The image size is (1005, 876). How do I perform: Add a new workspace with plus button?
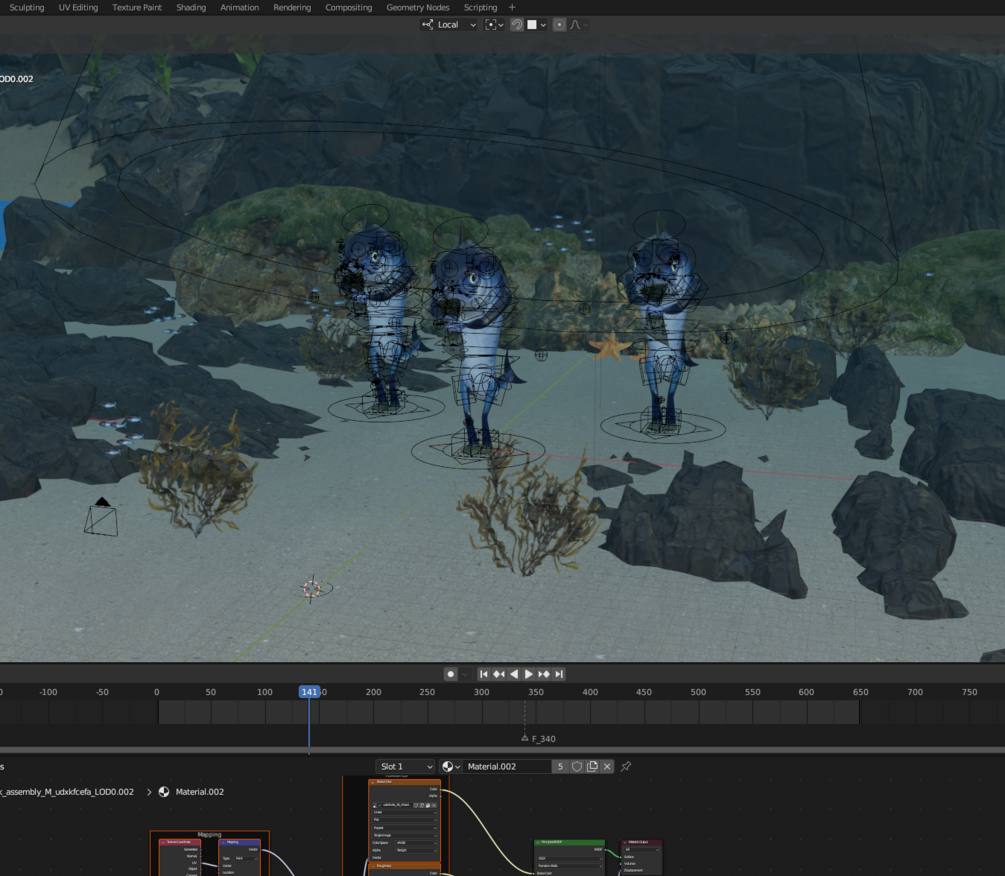pos(511,8)
